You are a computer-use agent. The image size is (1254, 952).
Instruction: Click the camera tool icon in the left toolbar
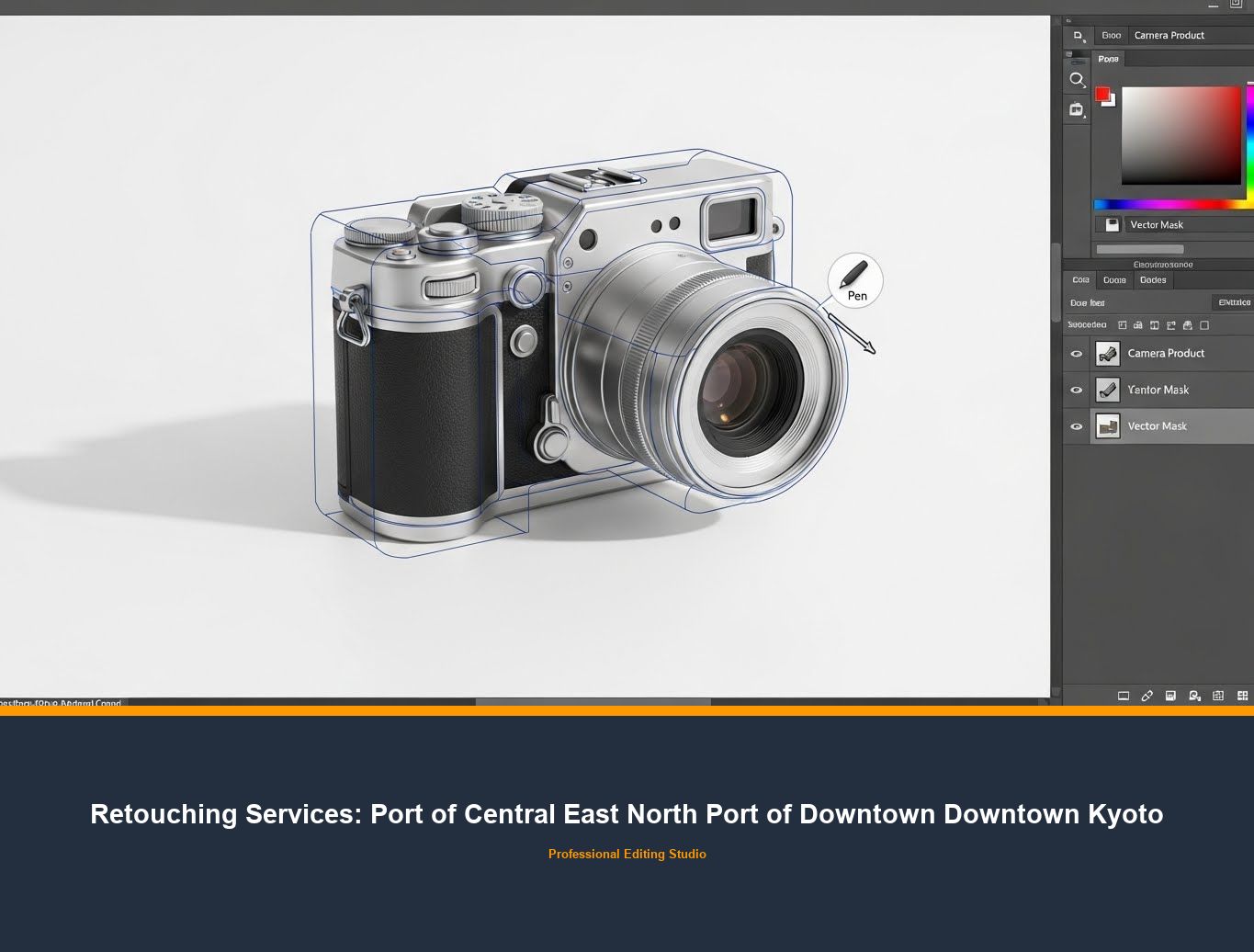tap(1077, 109)
